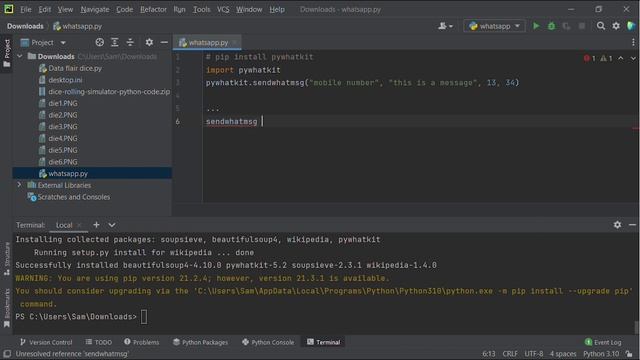
Task: Open TODO tool window
Action: click(x=99, y=342)
